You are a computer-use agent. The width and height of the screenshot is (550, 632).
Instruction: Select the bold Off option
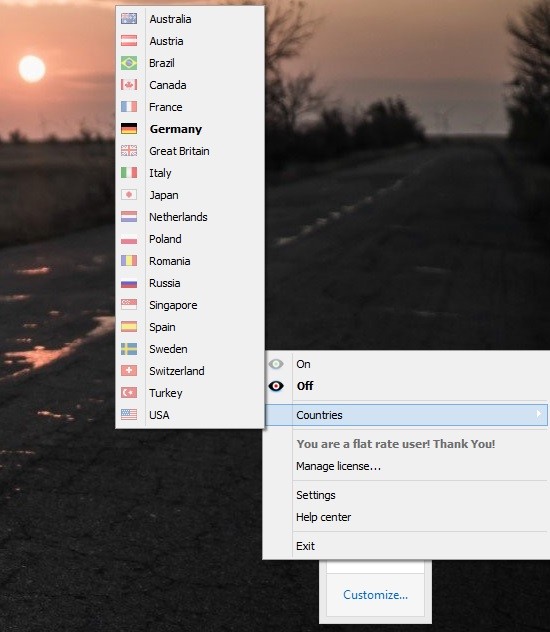305,386
